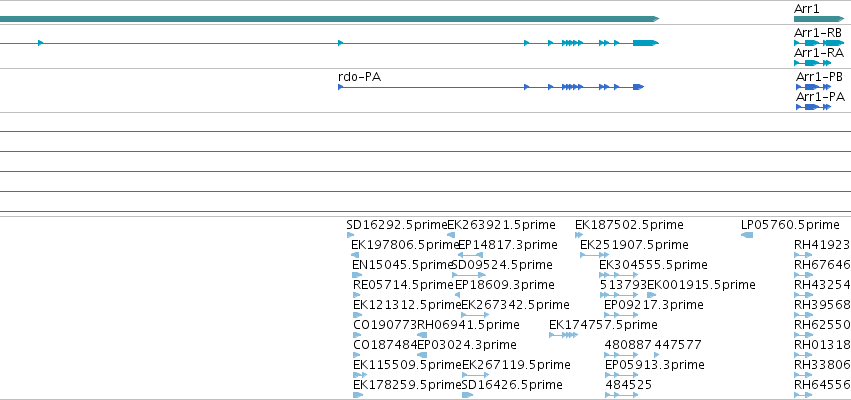
Task: Click the large teal gene span bar
Action: tap(329, 19)
